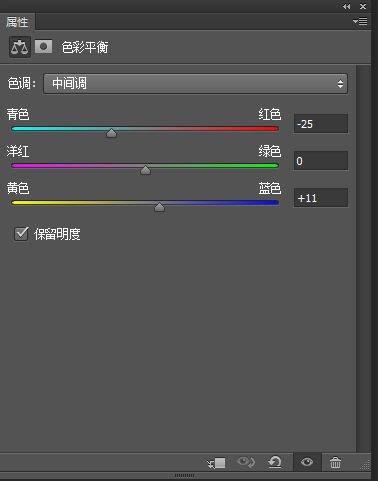
Task: Toggle layer visibility eye icon
Action: (307, 462)
